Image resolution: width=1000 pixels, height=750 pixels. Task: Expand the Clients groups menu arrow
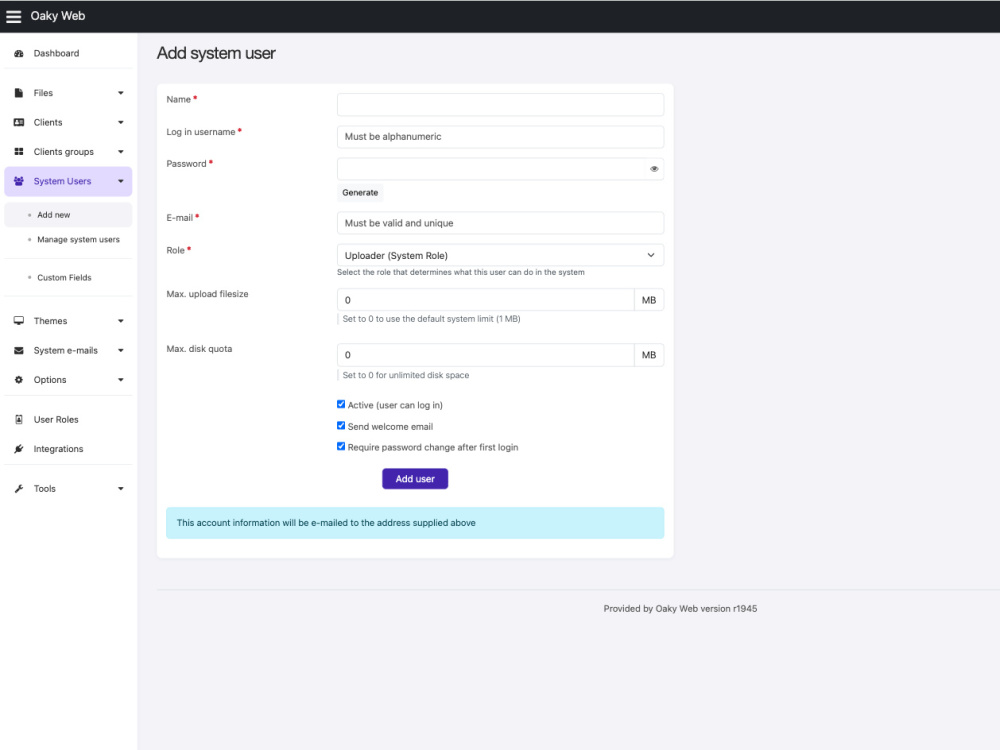pos(121,152)
